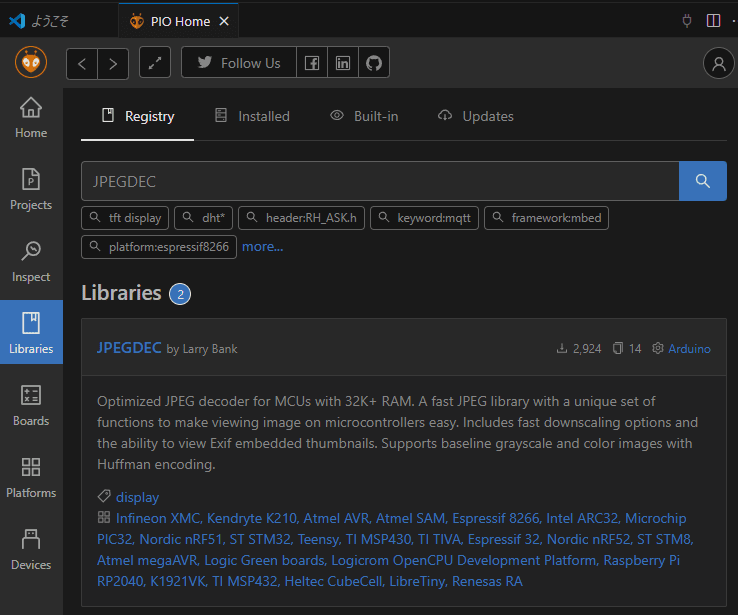This screenshot has width=738, height=615.
Task: Click the PlatformIO alien logo icon
Action: click(31, 62)
